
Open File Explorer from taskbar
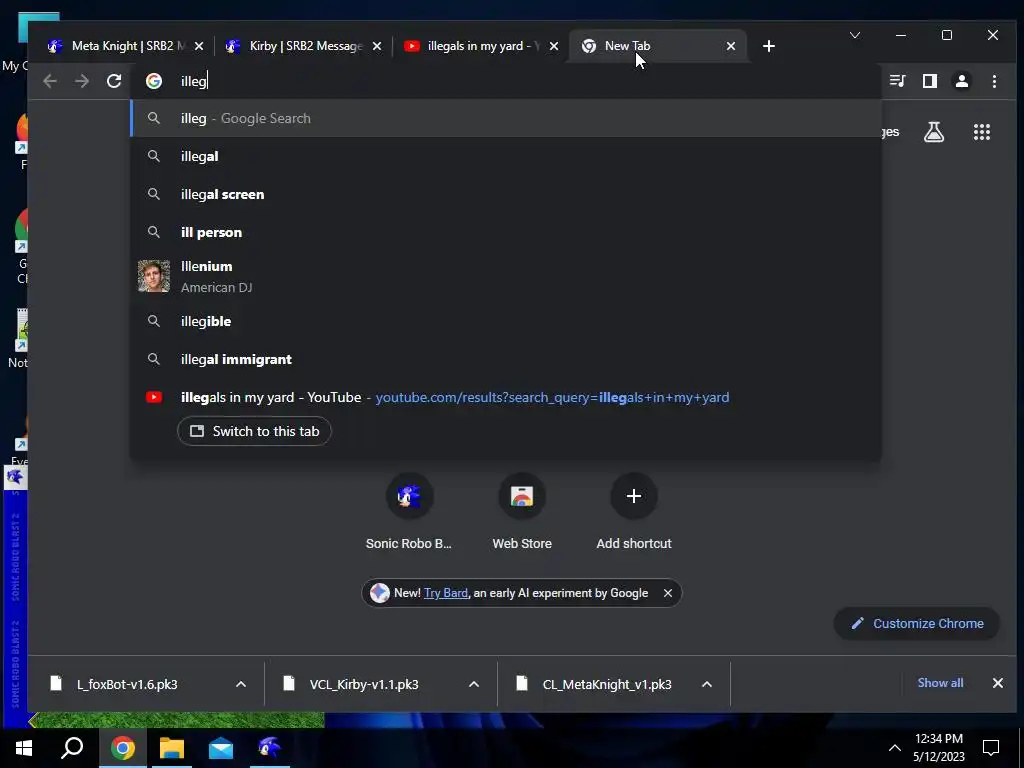pyautogui.click(x=172, y=748)
